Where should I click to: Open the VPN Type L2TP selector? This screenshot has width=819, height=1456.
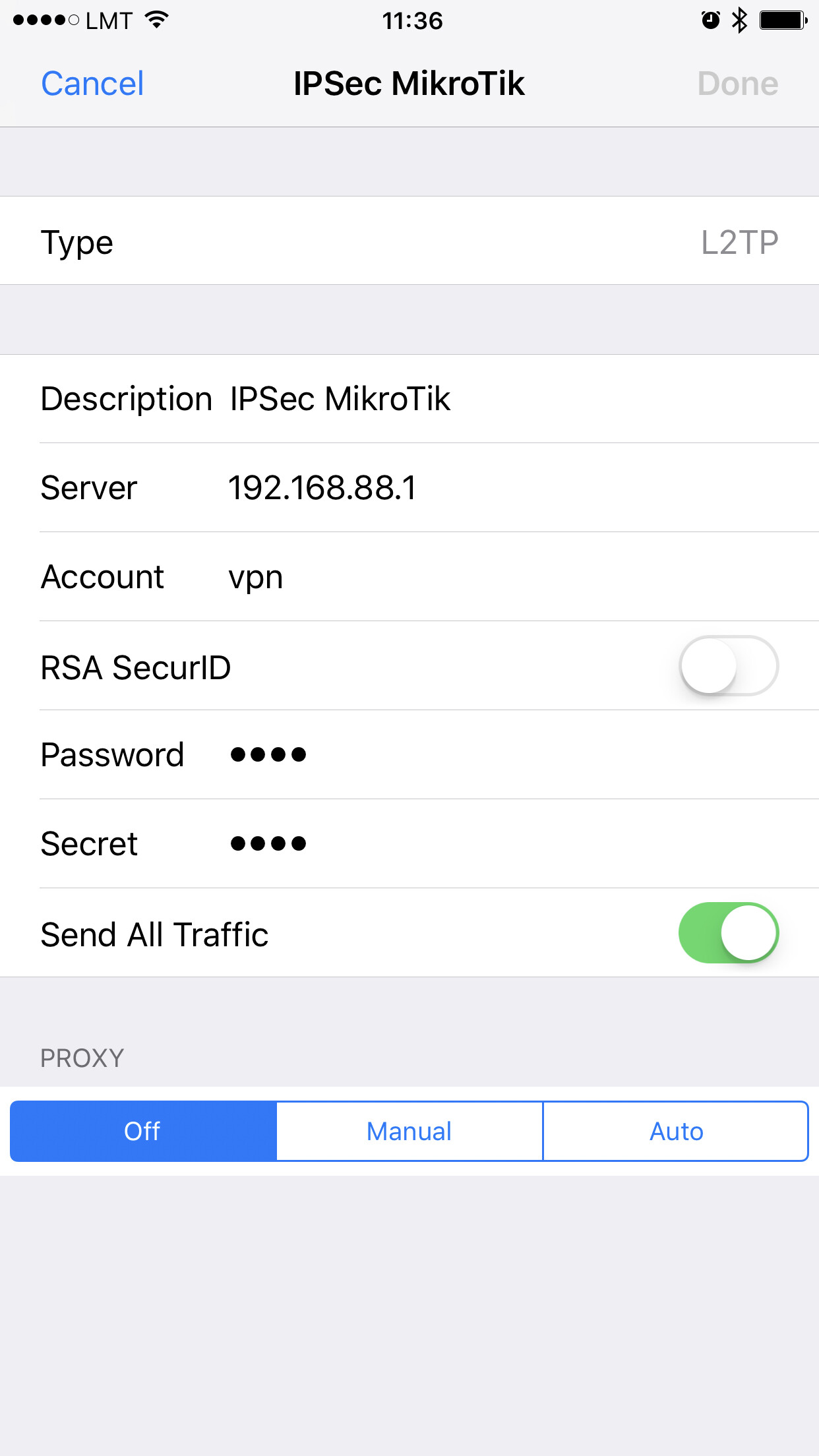click(x=409, y=241)
